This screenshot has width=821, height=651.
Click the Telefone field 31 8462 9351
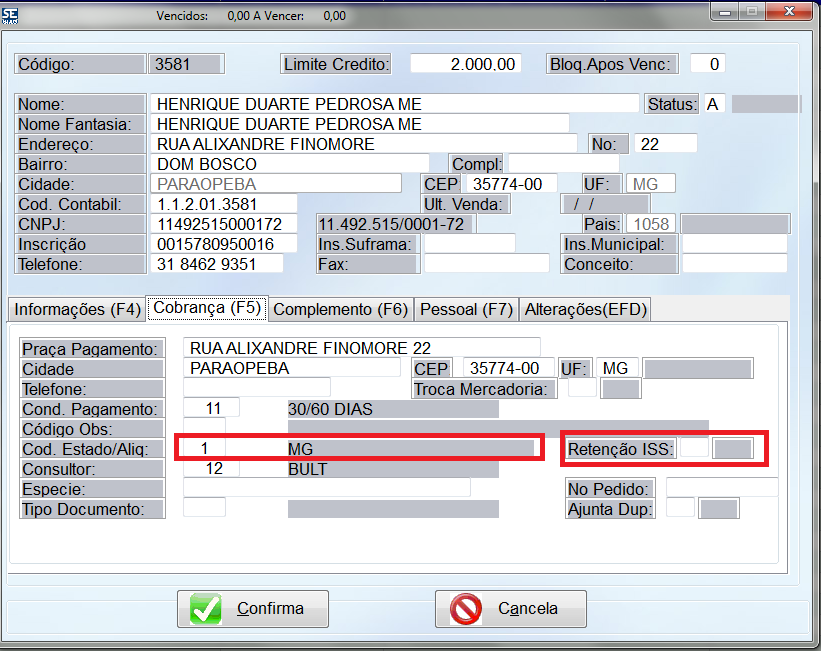(218, 264)
